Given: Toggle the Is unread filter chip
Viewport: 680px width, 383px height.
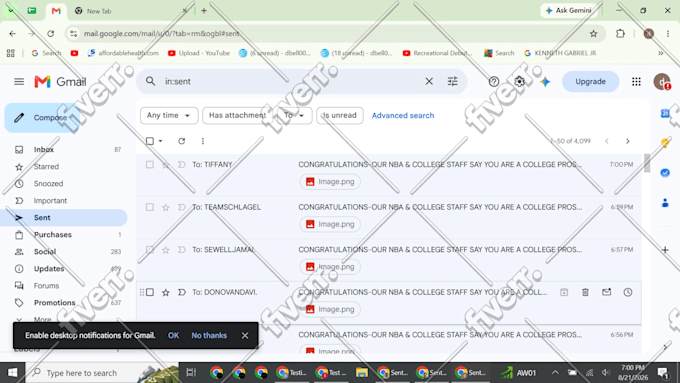Looking at the screenshot, I should [x=340, y=115].
